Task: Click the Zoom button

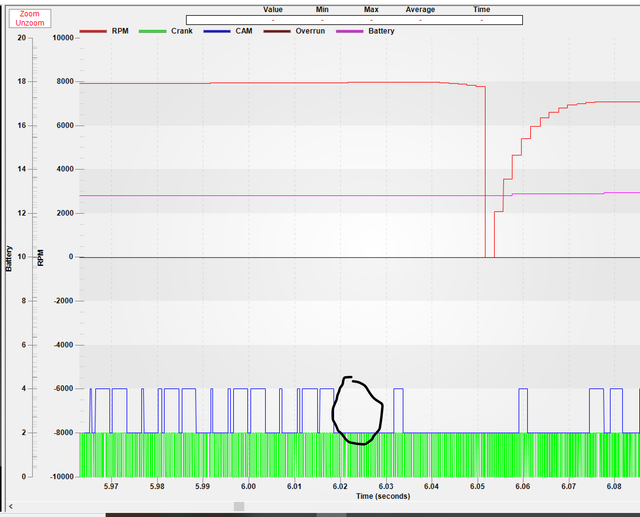Action: (x=30, y=14)
